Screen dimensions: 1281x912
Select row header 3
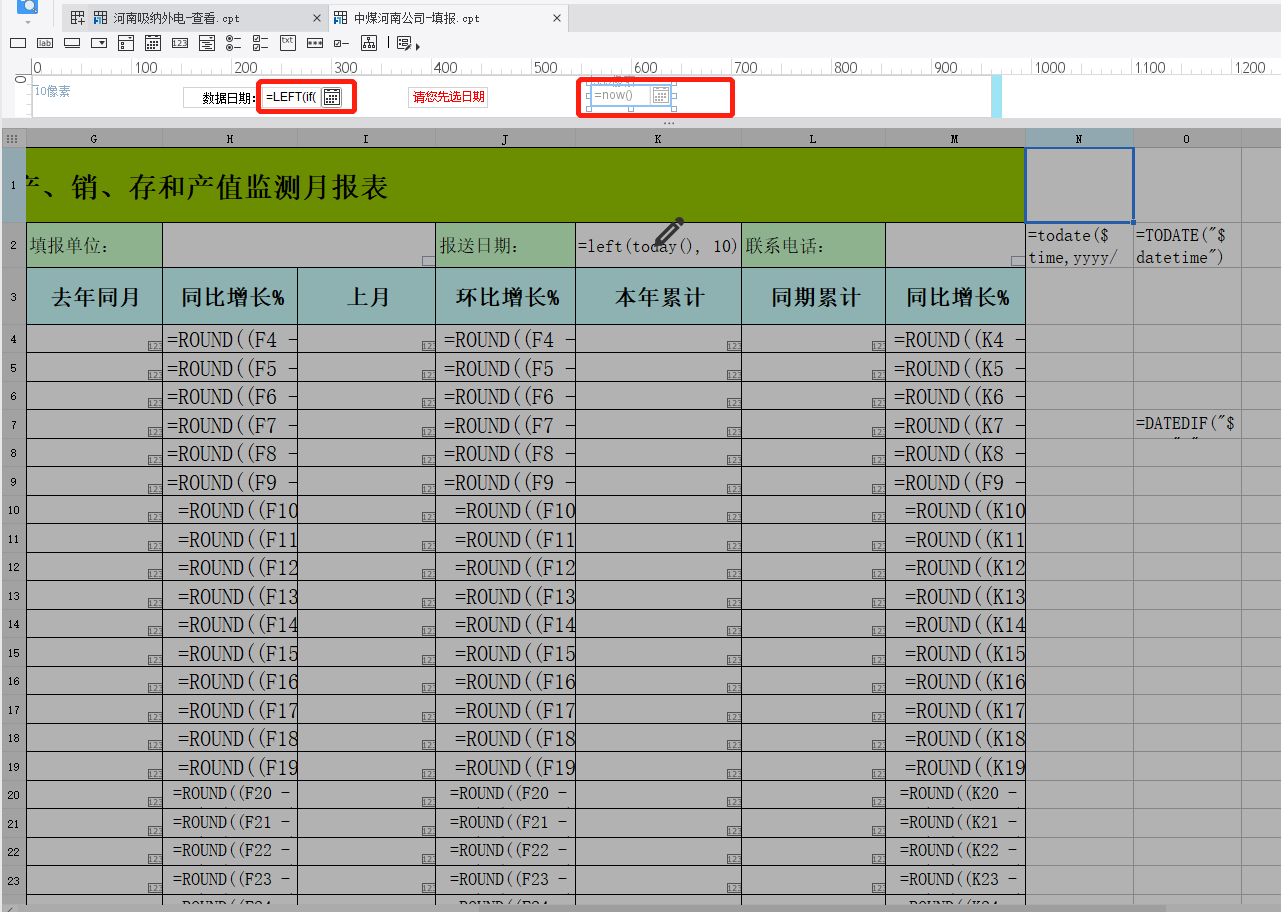[x=14, y=296]
